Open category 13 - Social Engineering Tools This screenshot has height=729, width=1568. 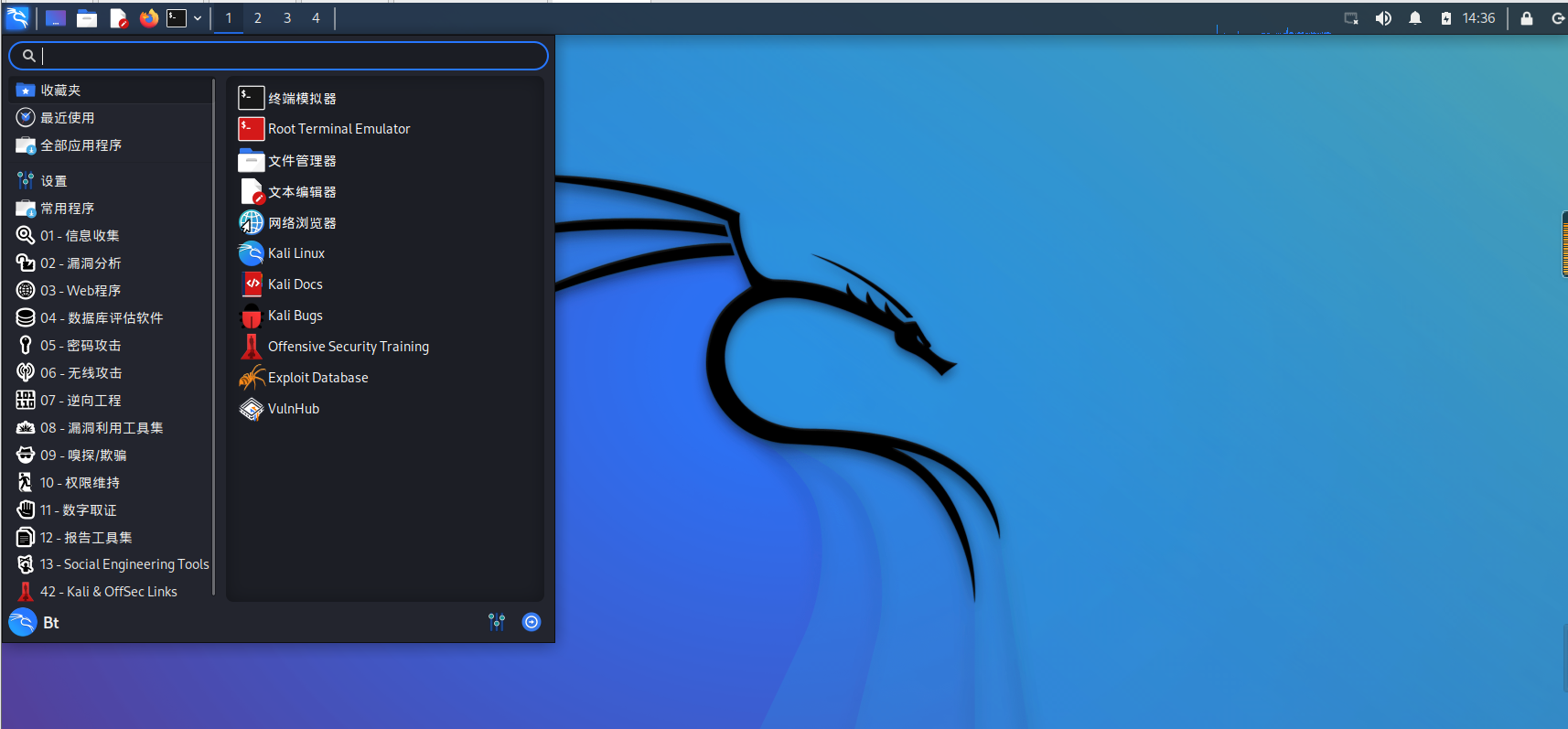(112, 564)
